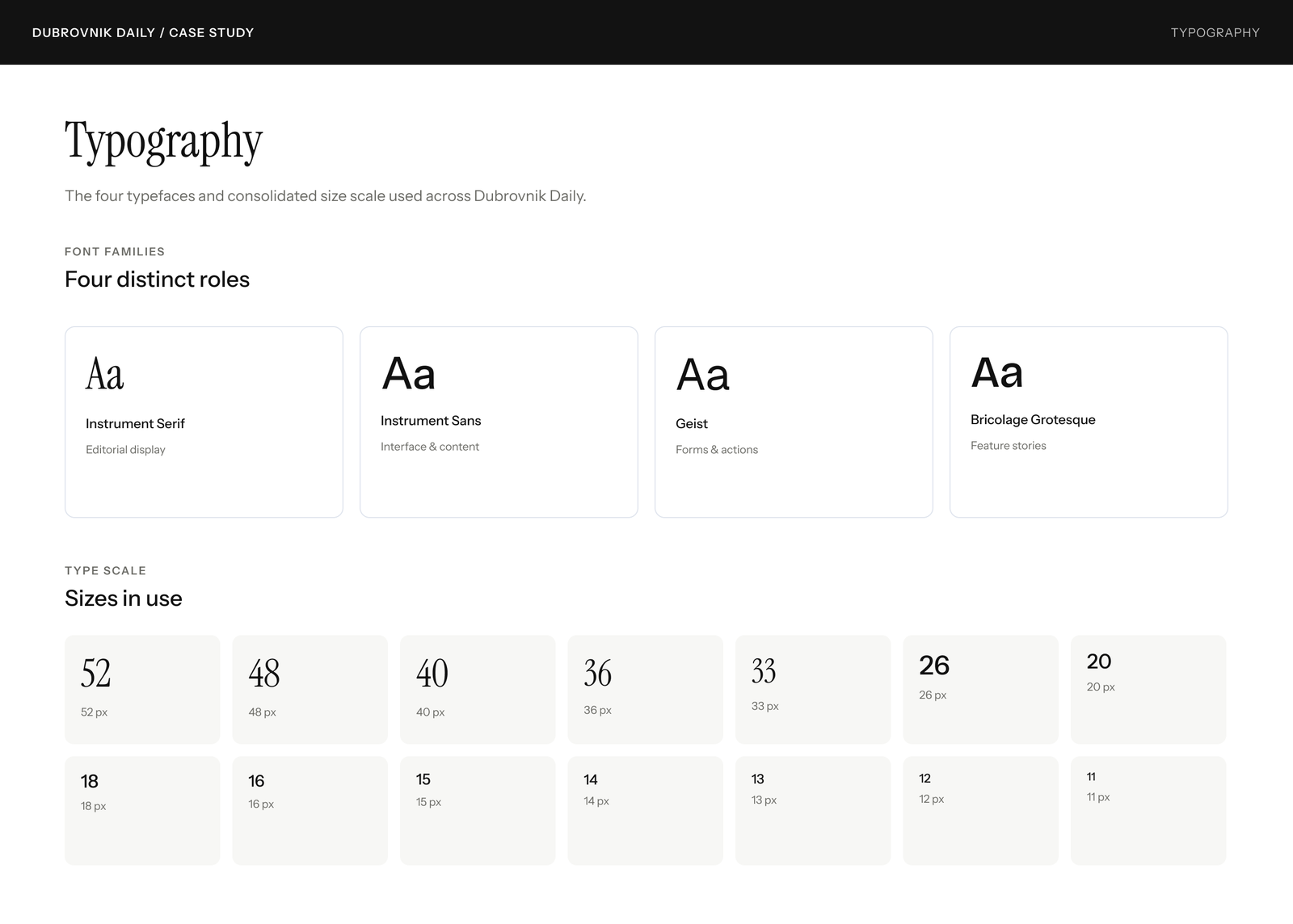Click the Interface & content description
This screenshot has width=1293, height=924.
(x=430, y=446)
